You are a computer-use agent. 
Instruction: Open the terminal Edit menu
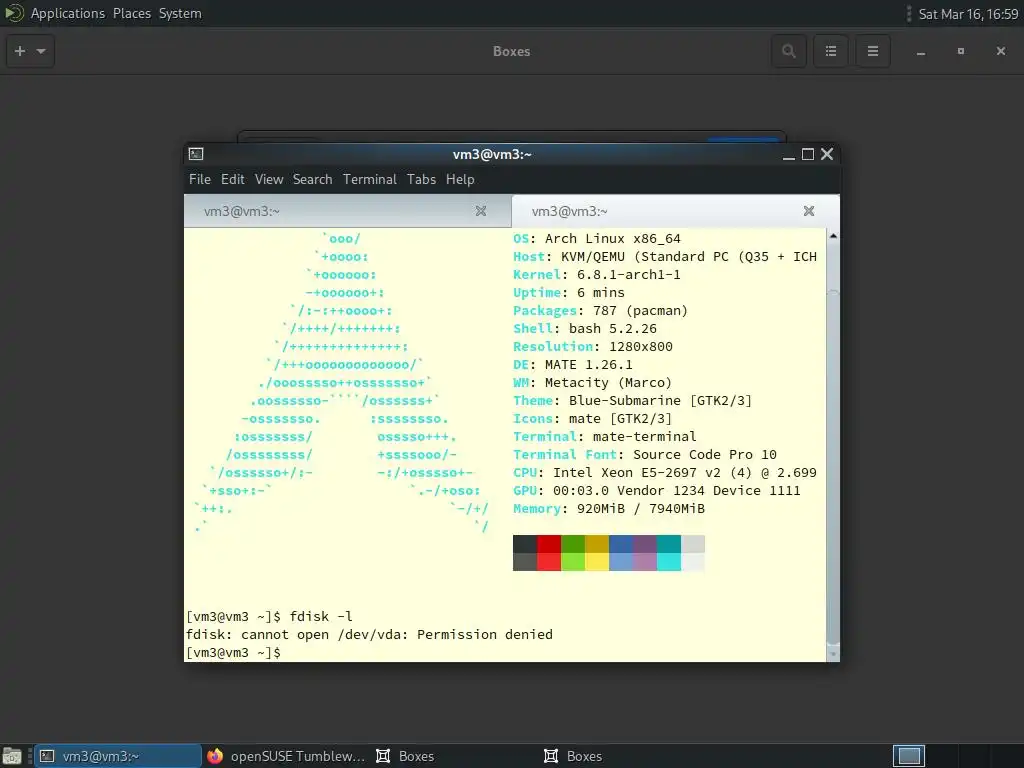(x=232, y=179)
